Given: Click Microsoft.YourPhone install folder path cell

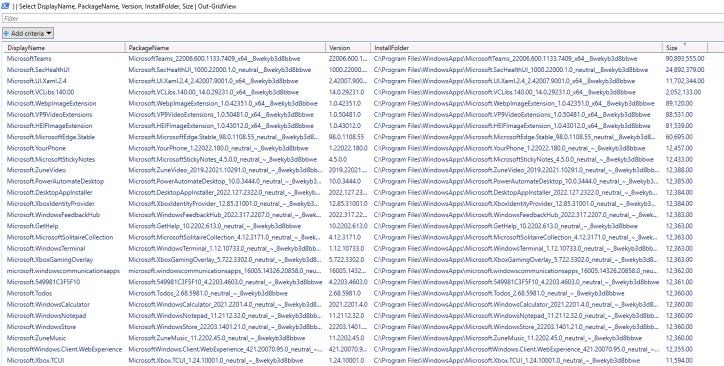Looking at the screenshot, I should (509, 148).
